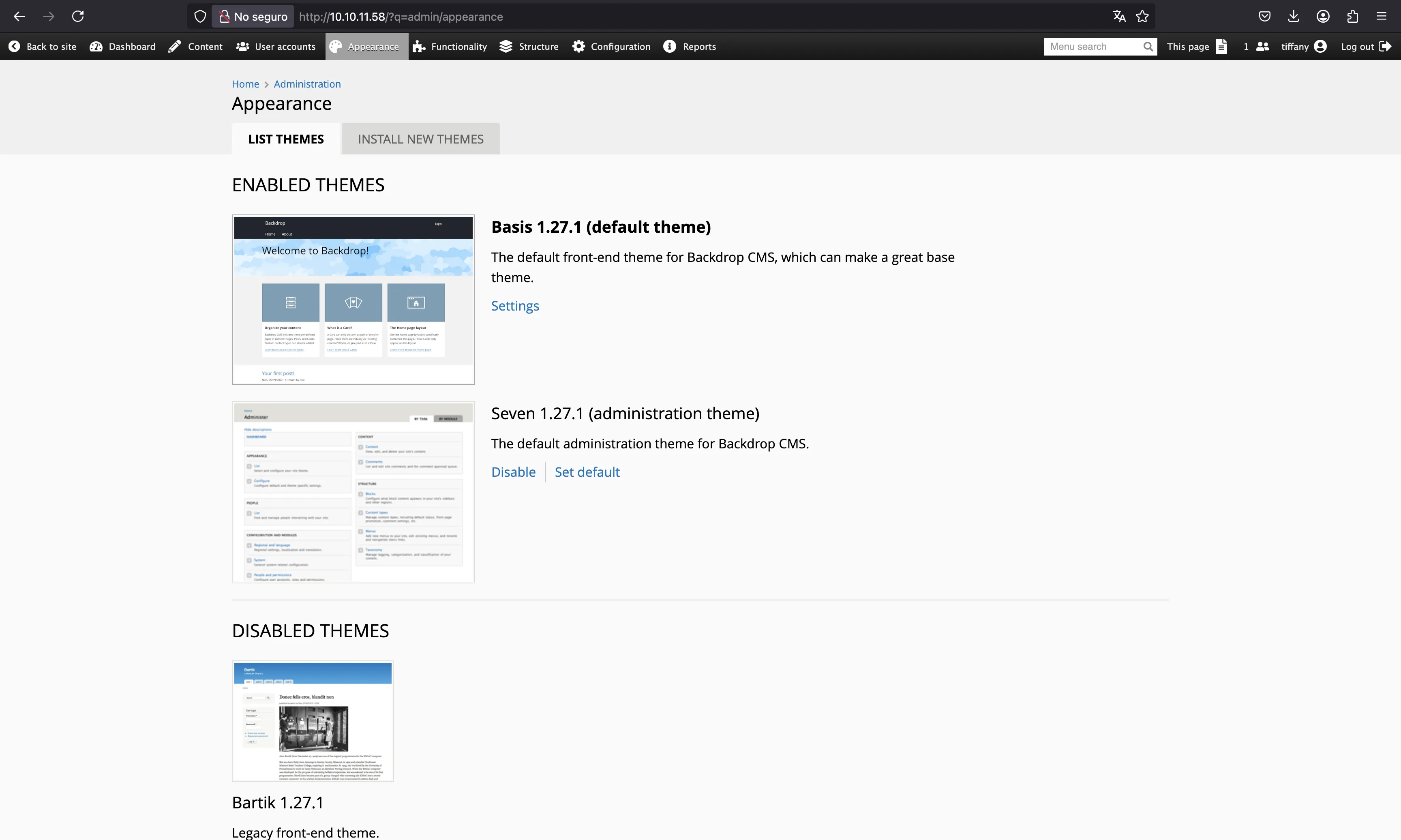Viewport: 1401px width, 840px height.
Task: Follow the Home breadcrumb link
Action: (245, 84)
